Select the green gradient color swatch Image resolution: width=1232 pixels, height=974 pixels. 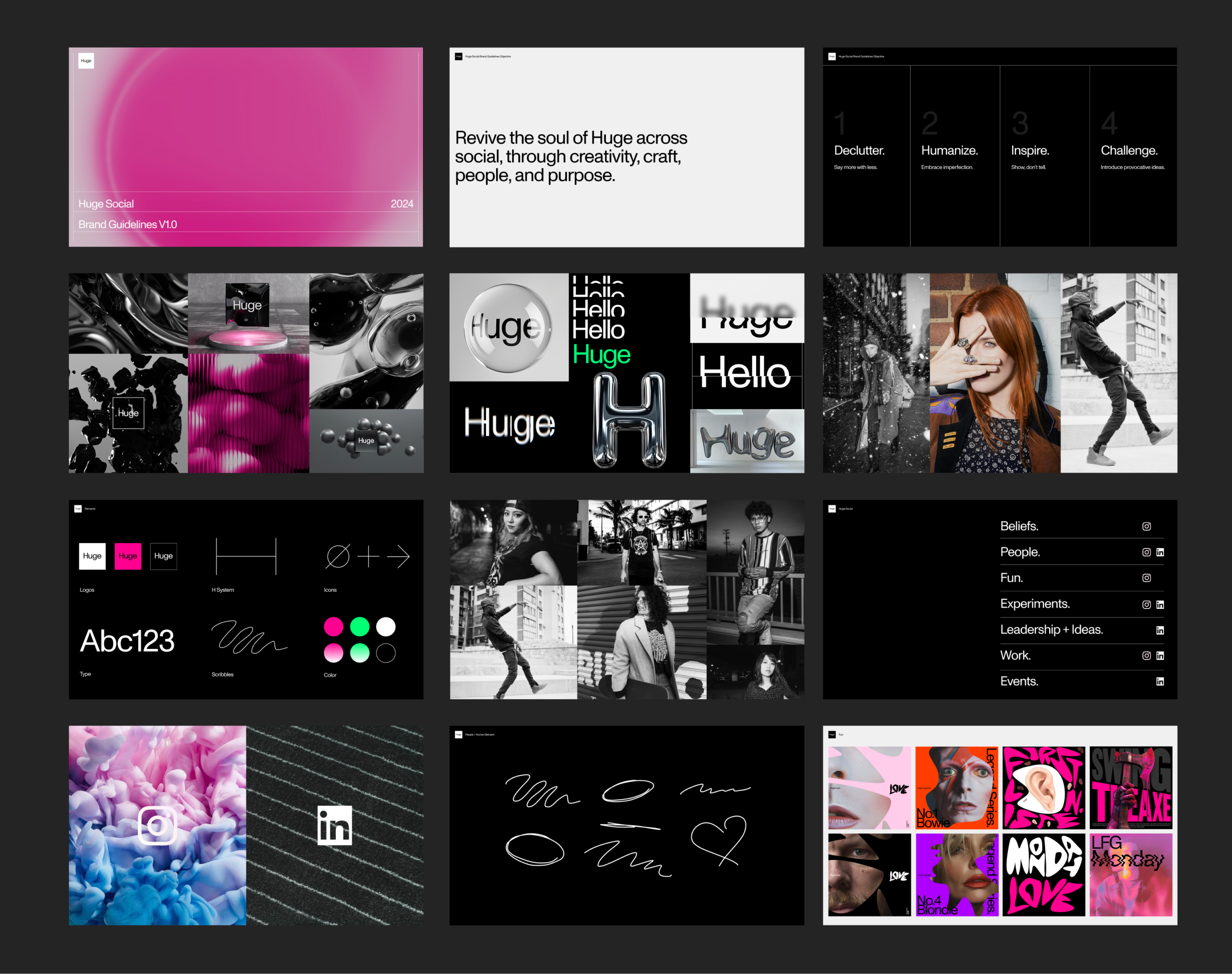pyautogui.click(x=359, y=653)
